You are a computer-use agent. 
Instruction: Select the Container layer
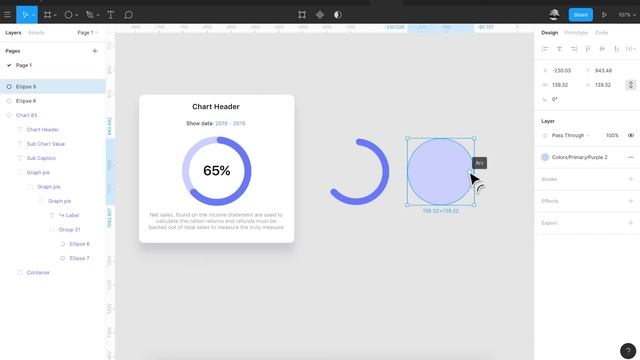pyautogui.click(x=53, y=272)
